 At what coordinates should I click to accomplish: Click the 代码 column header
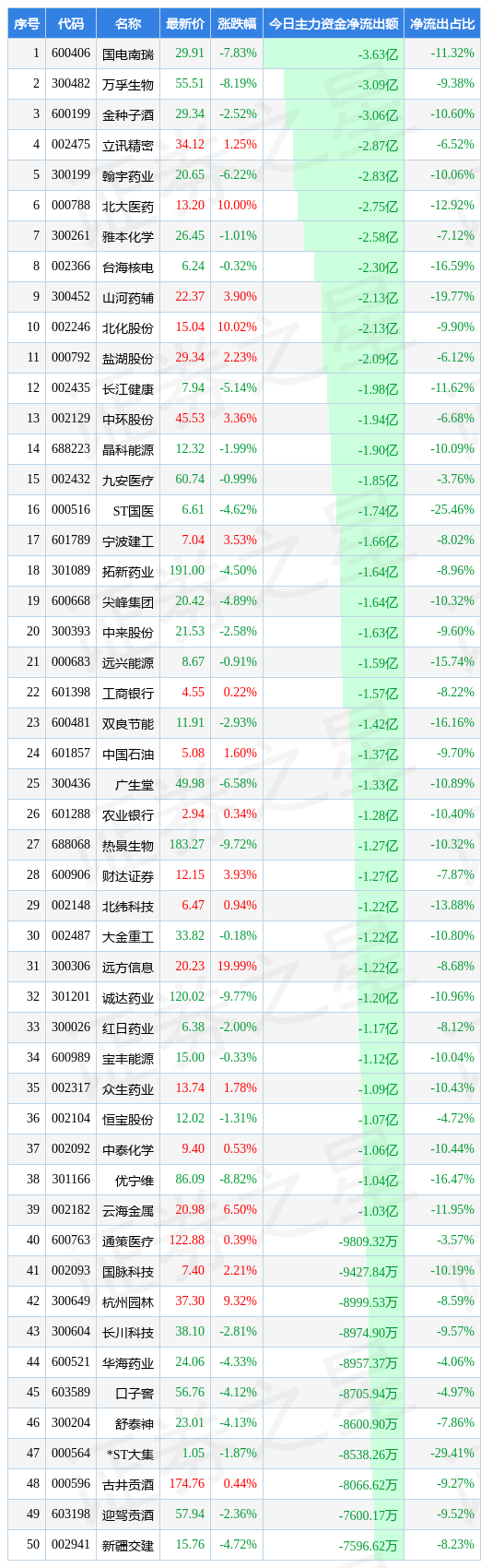(x=71, y=23)
